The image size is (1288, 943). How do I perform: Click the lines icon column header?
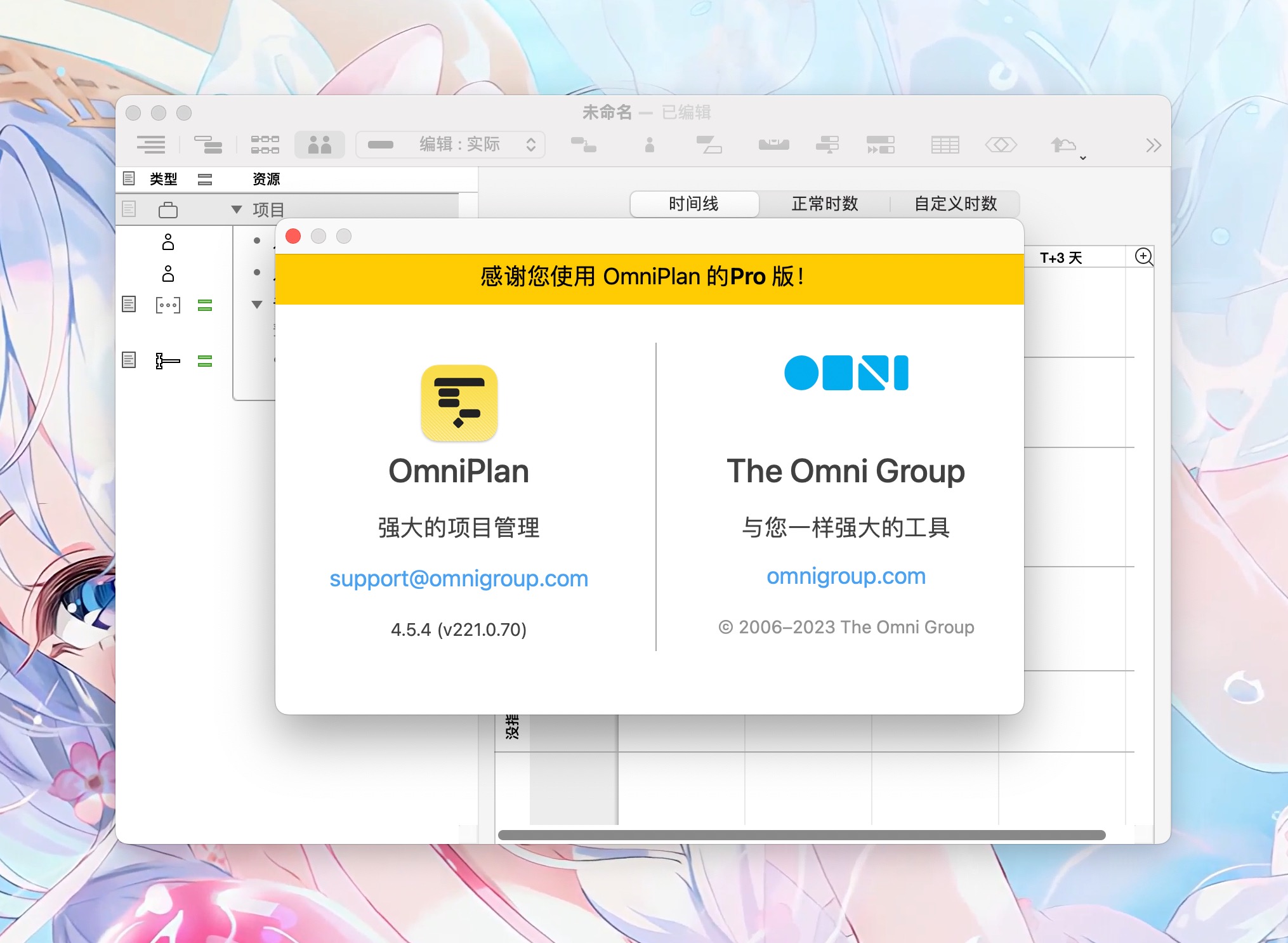pos(204,180)
